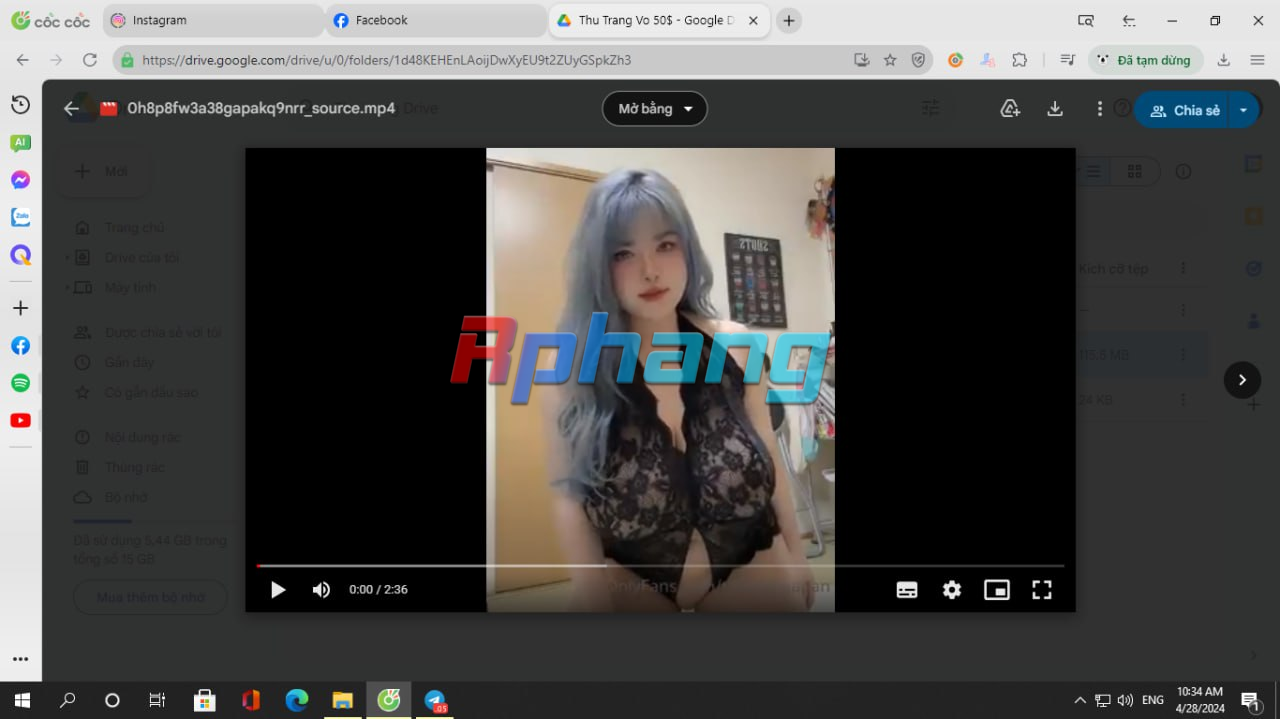The height and width of the screenshot is (719, 1280).
Task: Switch video to fullscreen mode
Action: [1042, 590]
